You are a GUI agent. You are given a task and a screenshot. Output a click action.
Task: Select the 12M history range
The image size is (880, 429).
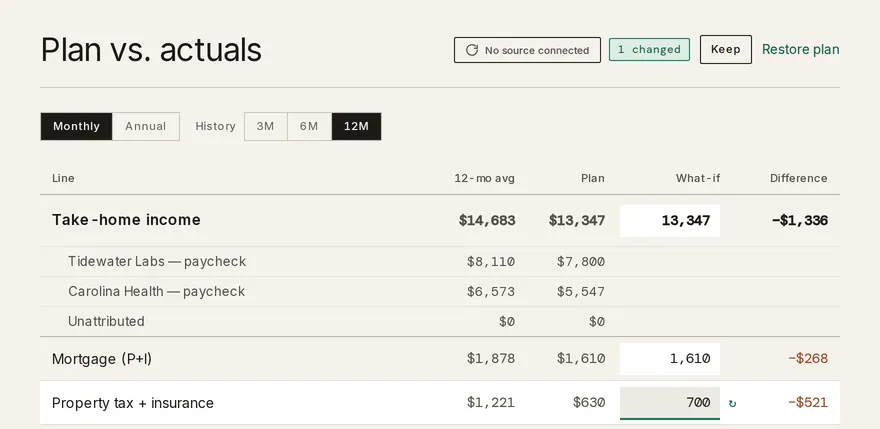(356, 126)
